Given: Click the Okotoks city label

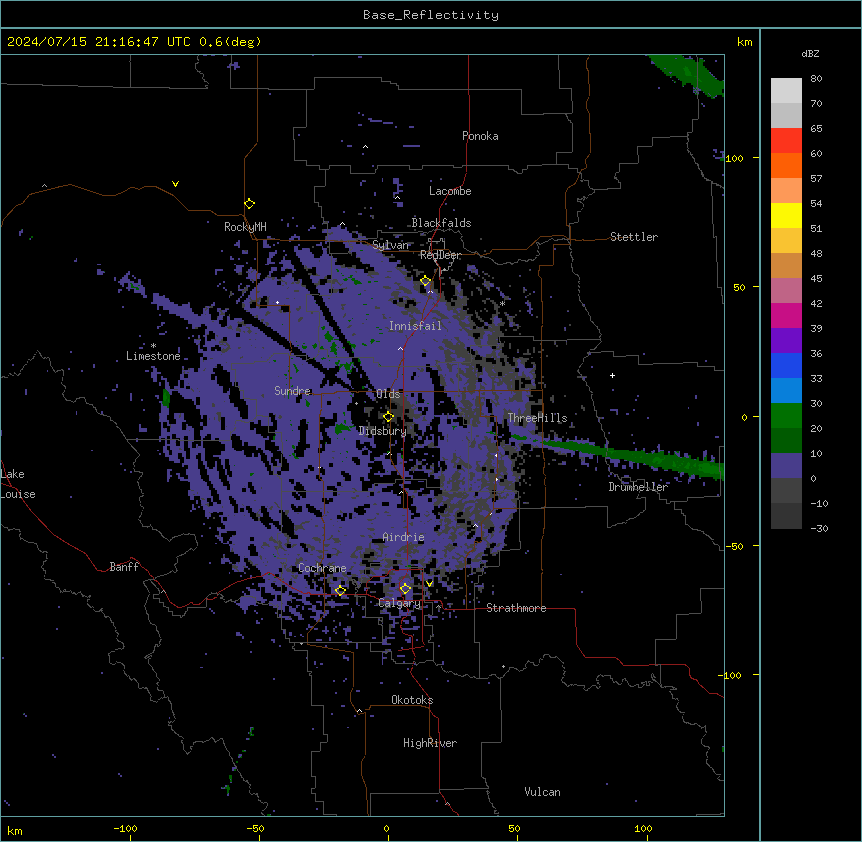Looking at the screenshot, I should pyautogui.click(x=412, y=700).
